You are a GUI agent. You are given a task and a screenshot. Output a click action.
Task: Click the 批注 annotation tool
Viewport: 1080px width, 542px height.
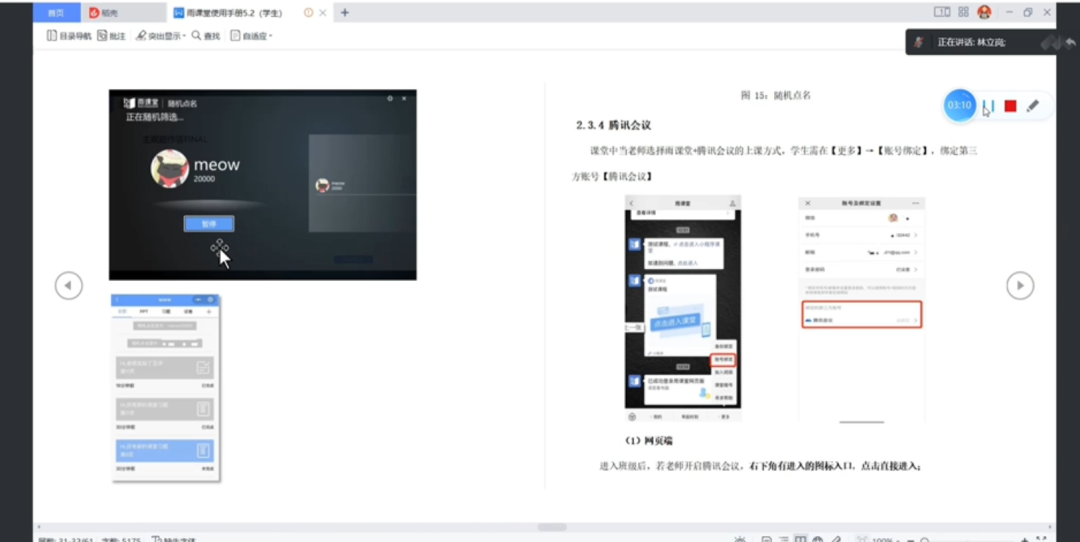112,36
